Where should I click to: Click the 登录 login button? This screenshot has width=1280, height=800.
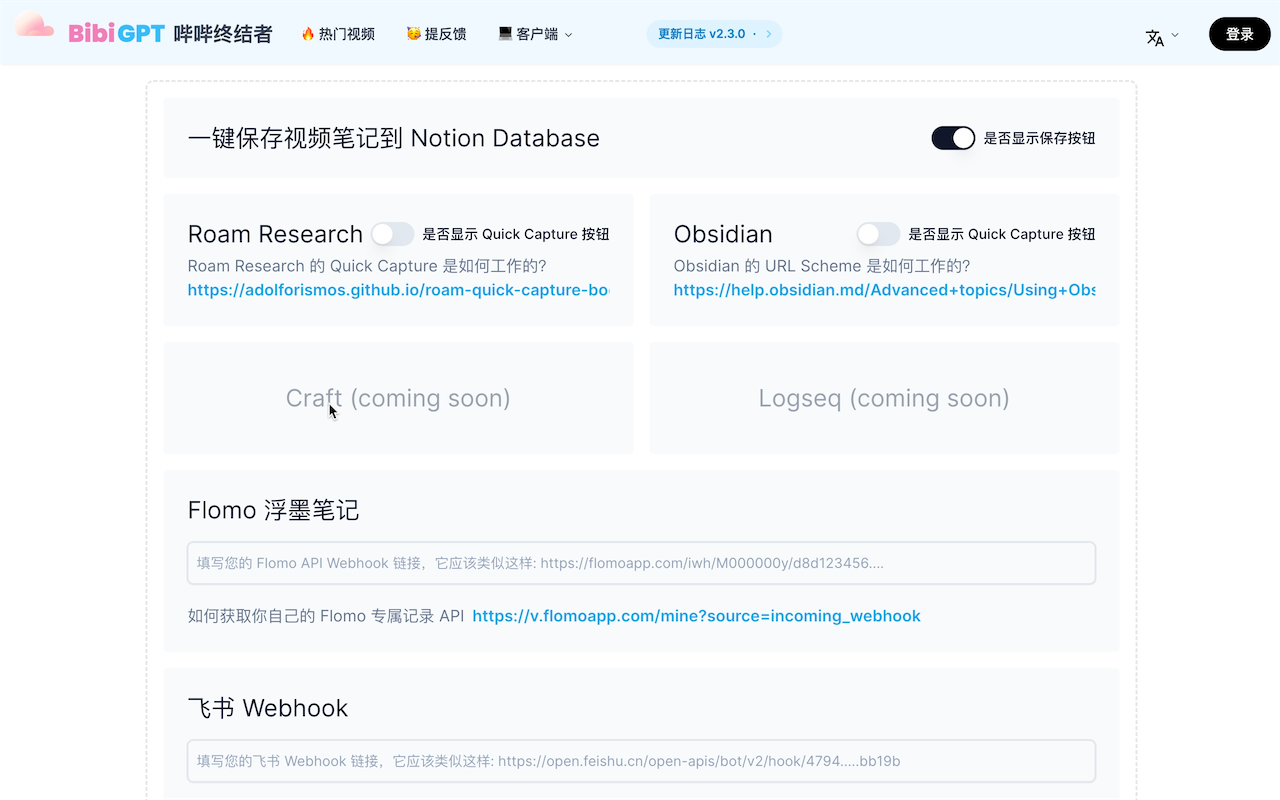[1239, 33]
